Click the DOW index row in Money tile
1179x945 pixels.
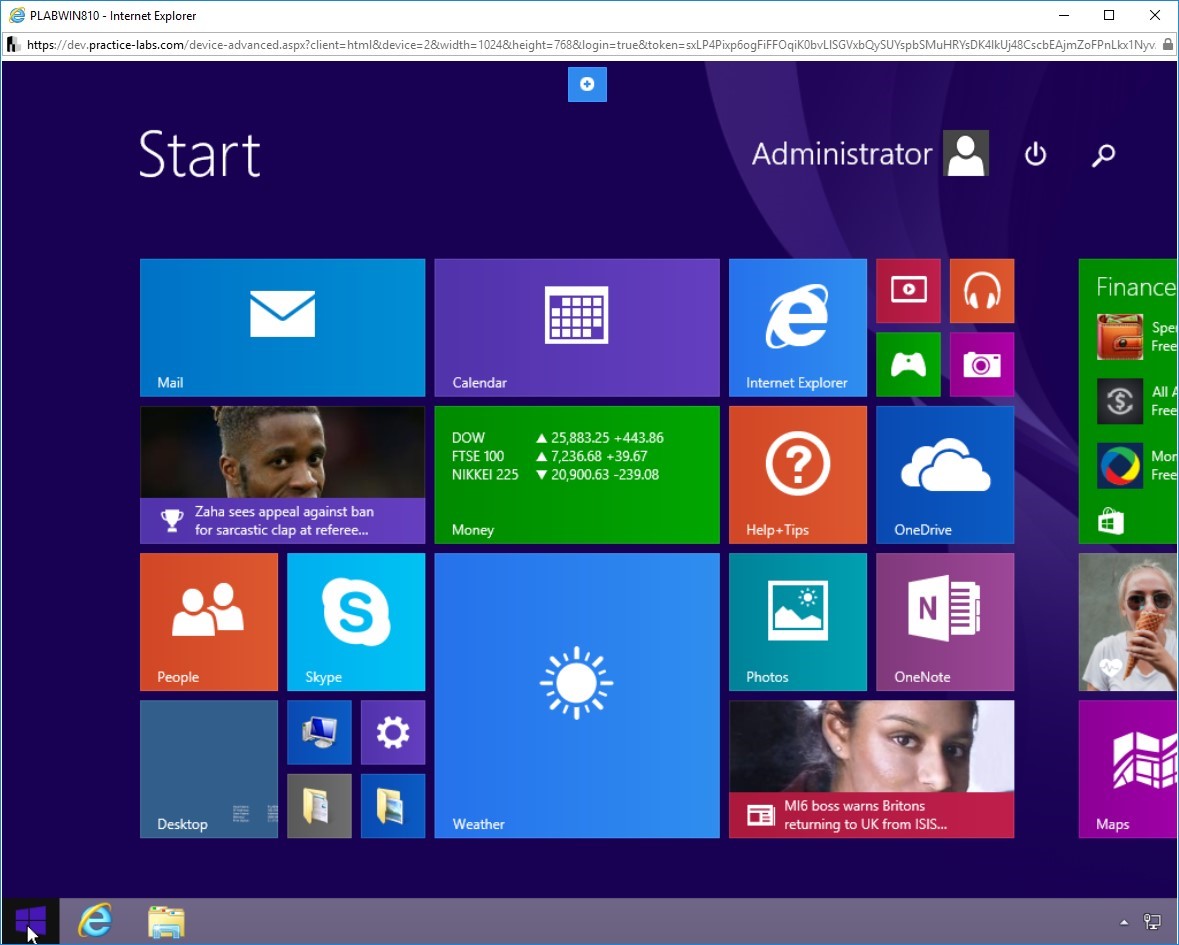pyautogui.click(x=557, y=438)
